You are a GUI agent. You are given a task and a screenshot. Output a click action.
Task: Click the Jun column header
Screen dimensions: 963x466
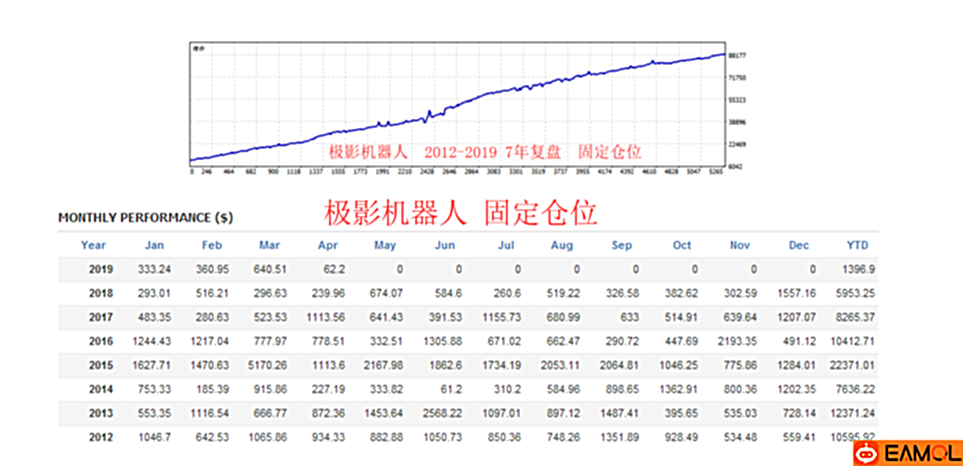(x=445, y=246)
